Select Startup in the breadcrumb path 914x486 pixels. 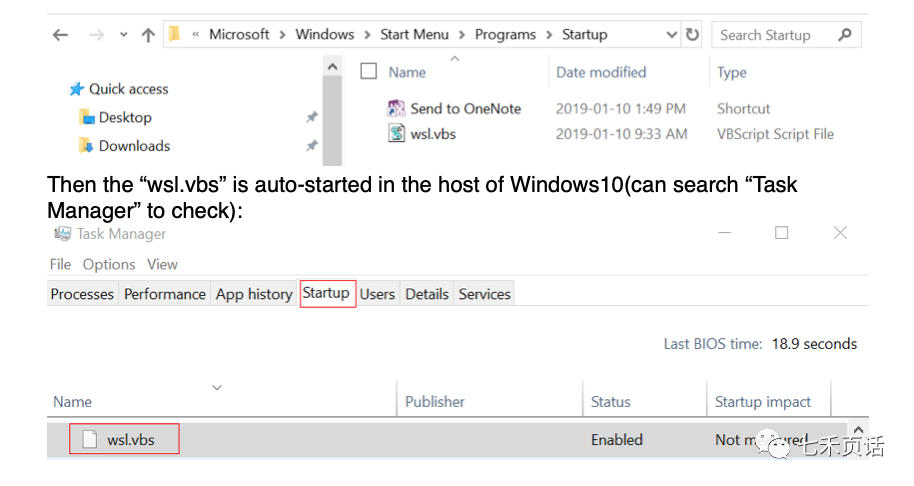585,35
